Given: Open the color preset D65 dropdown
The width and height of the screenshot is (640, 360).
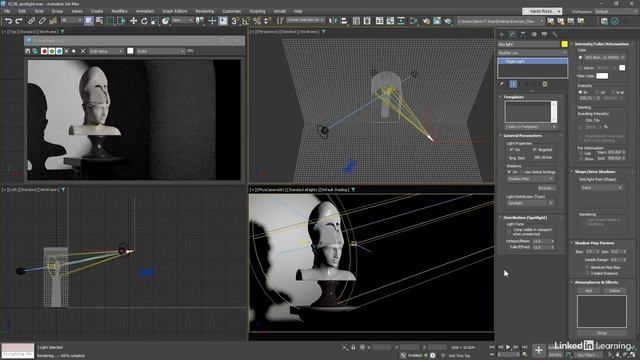Looking at the screenshot, I should click(x=604, y=58).
